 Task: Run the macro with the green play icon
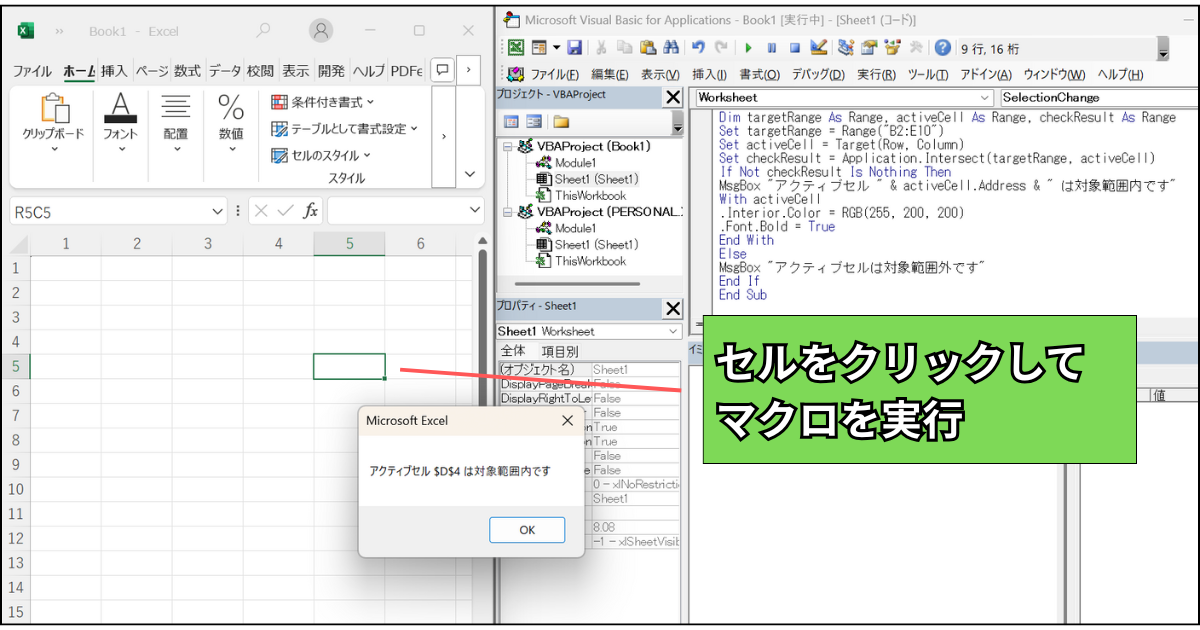pyautogui.click(x=748, y=47)
